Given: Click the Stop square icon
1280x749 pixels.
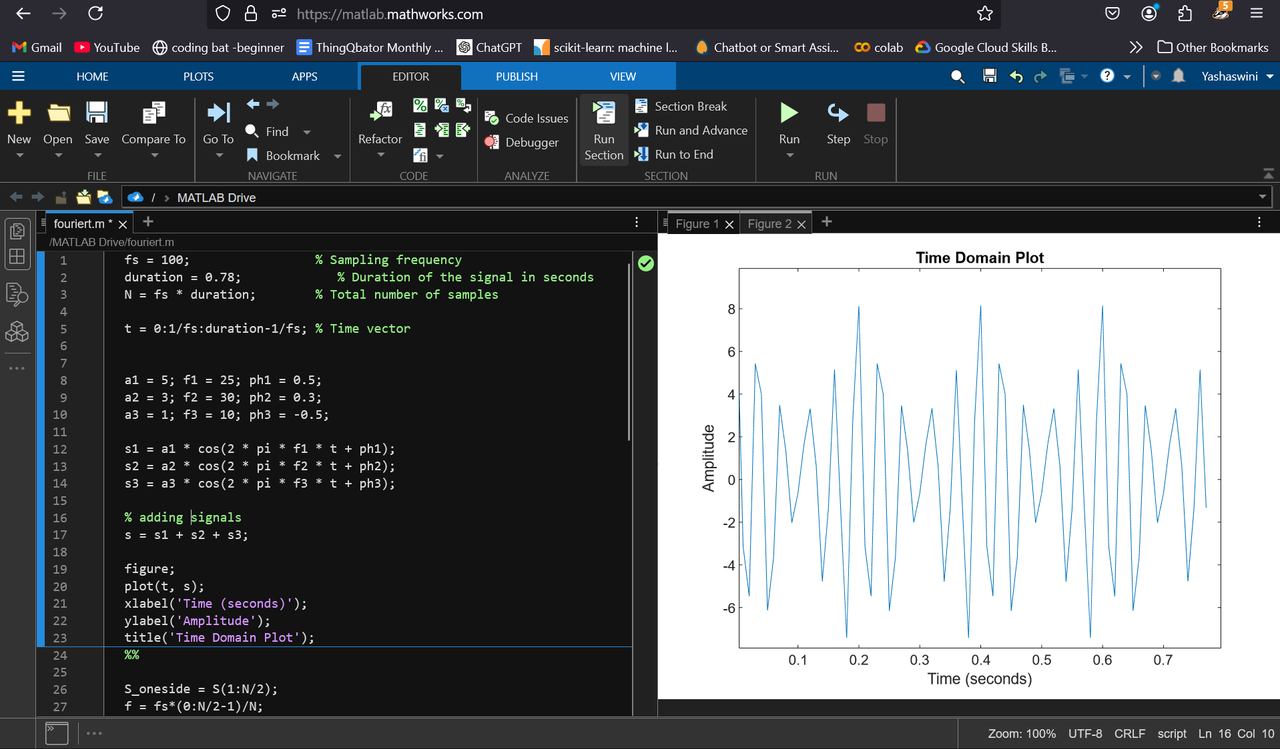Looking at the screenshot, I should pyautogui.click(x=876, y=112).
